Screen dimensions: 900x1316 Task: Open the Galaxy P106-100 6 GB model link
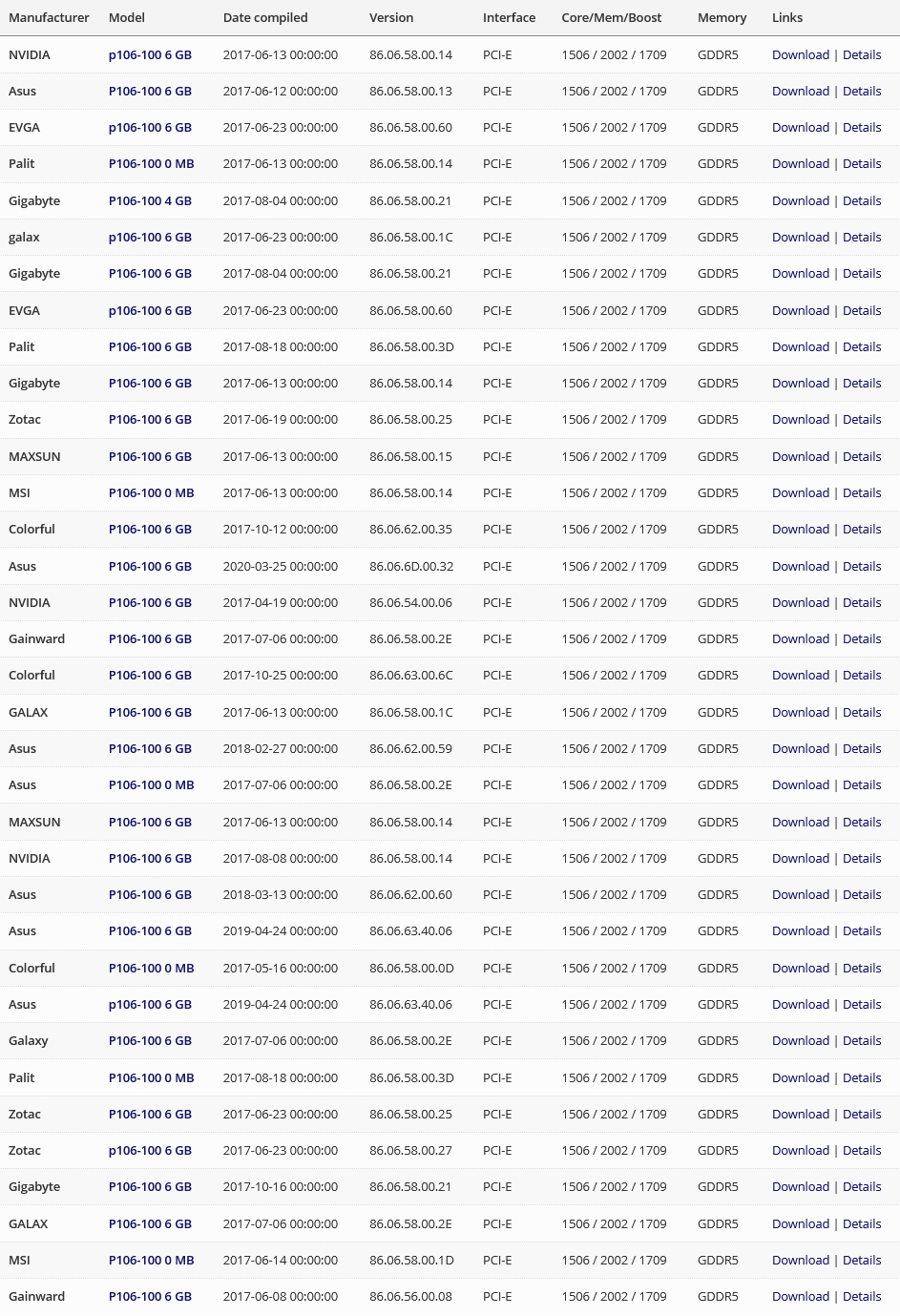[150, 1040]
